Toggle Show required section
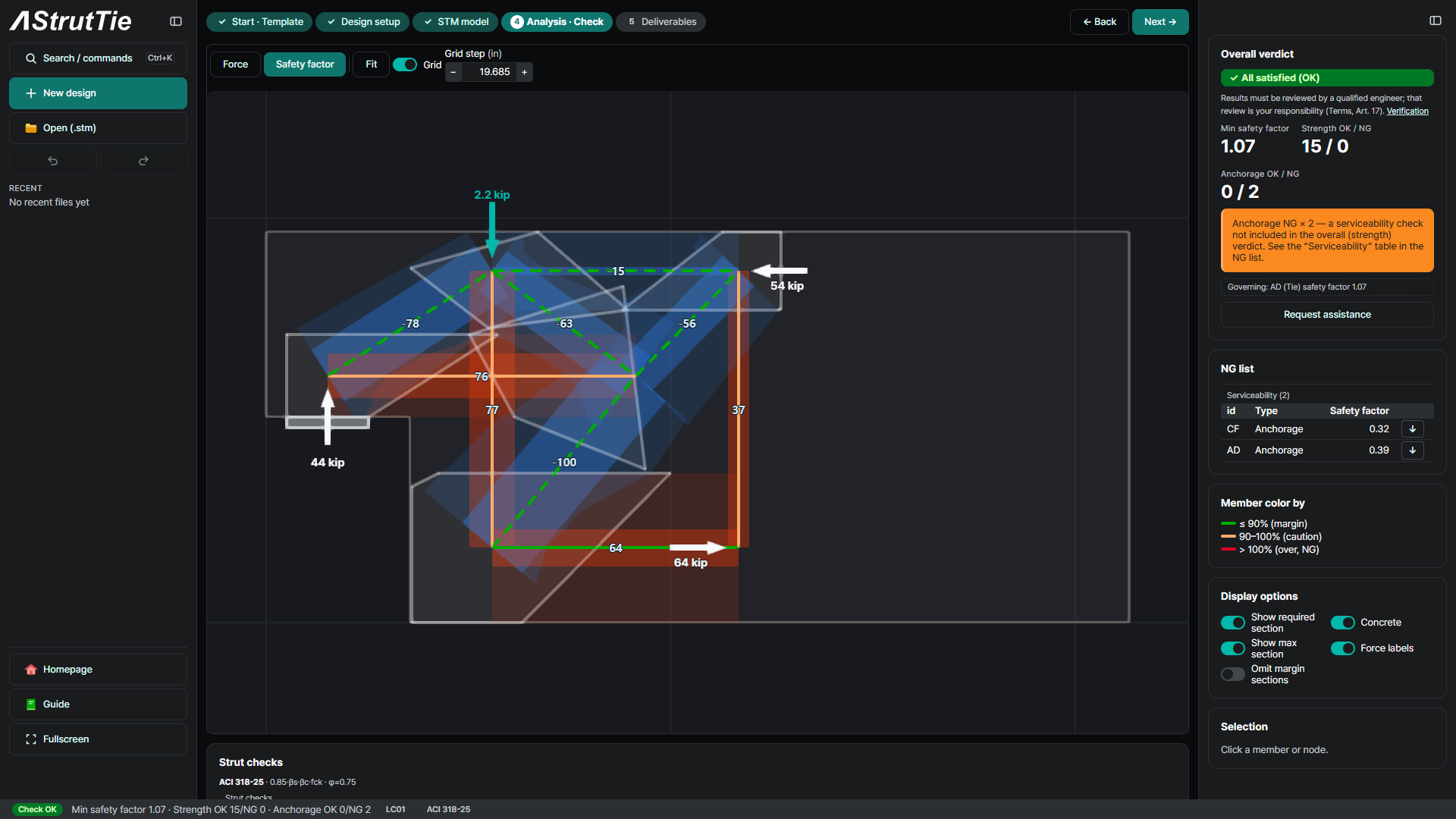This screenshot has width=1456, height=819. [1233, 623]
